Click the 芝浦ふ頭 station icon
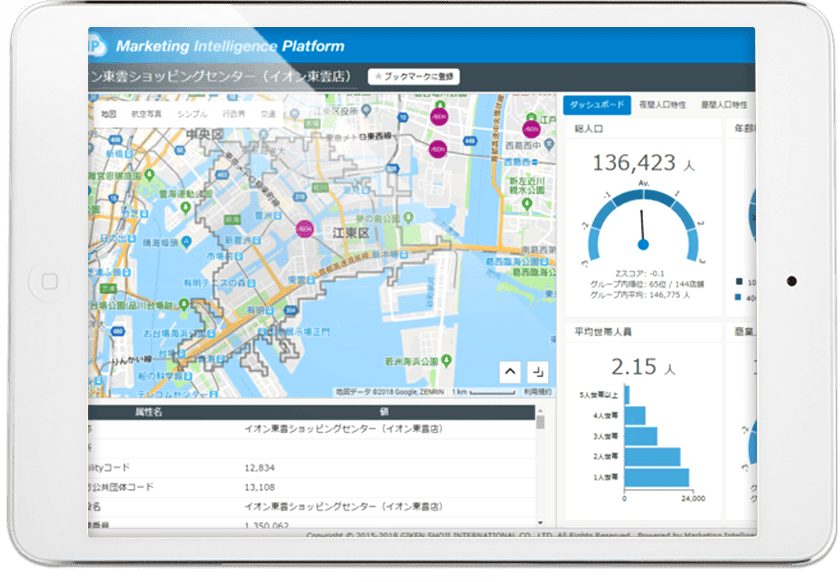840x582 pixels. (x=126, y=272)
